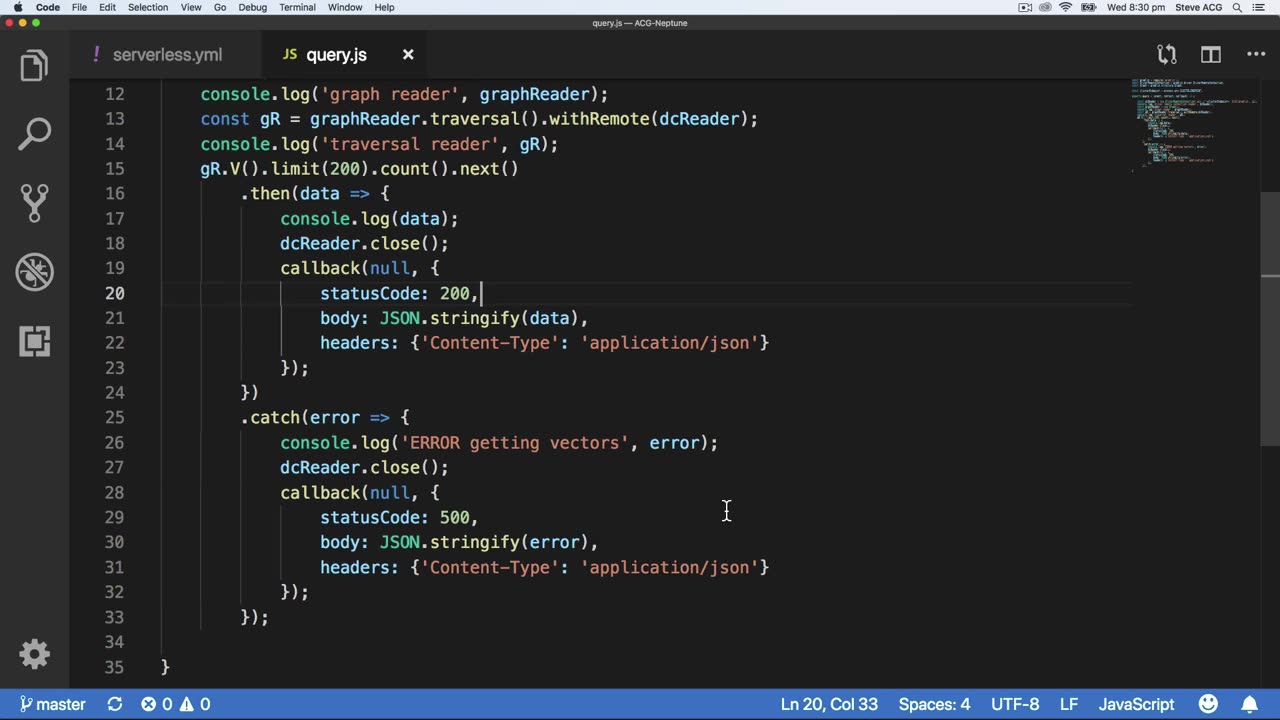The image size is (1280, 720).
Task: Change the JavaScript language mode
Action: click(x=1136, y=704)
